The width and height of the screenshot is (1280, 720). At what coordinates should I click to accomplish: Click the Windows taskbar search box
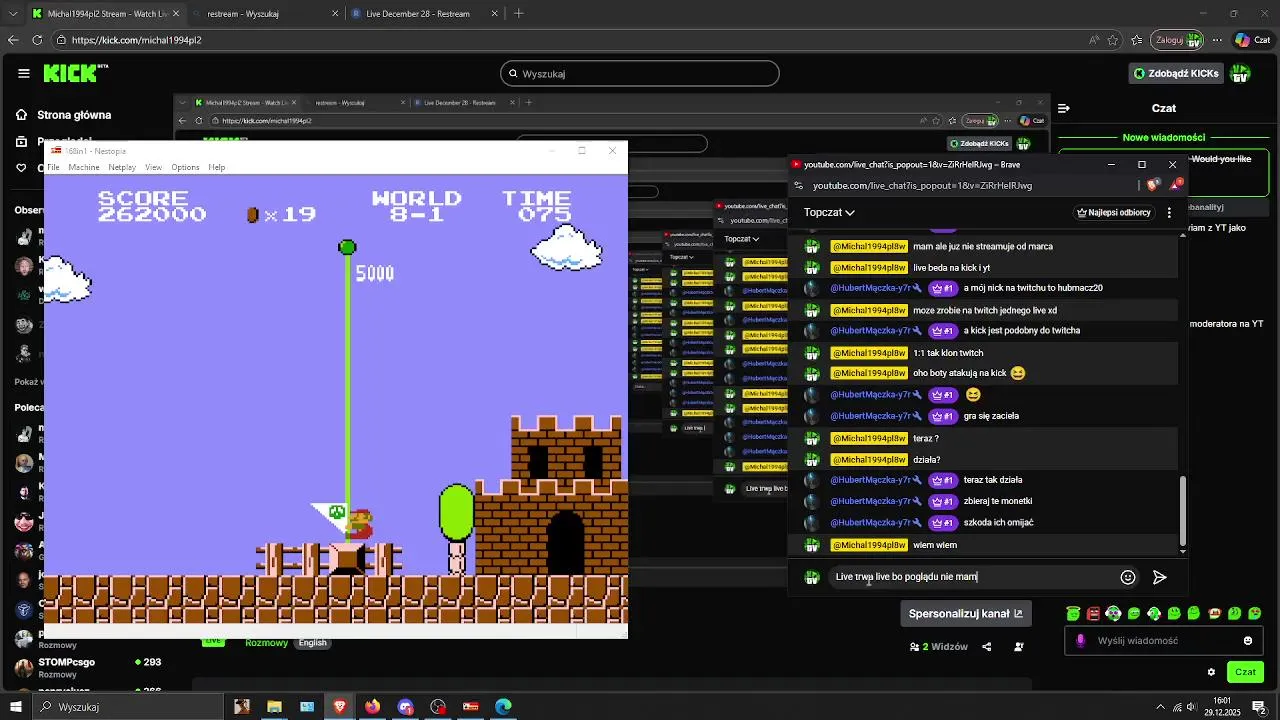pos(128,707)
